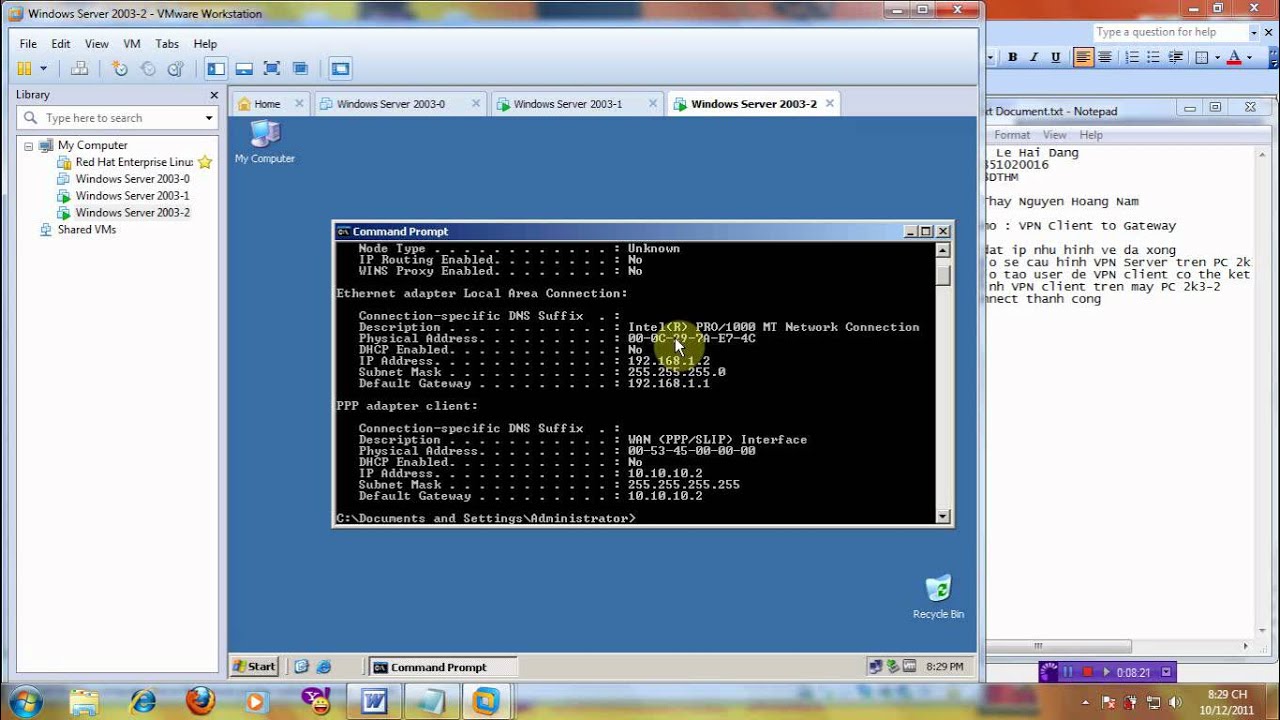Close the Windows Server 2003-1 tab
Viewport: 1280px width, 720px height.
653,104
